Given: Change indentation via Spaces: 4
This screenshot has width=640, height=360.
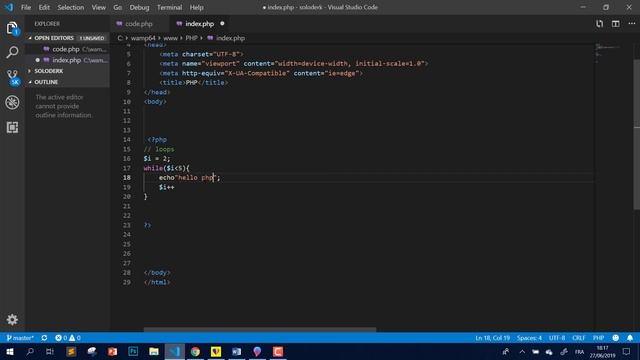Looking at the screenshot, I should click(529, 338).
